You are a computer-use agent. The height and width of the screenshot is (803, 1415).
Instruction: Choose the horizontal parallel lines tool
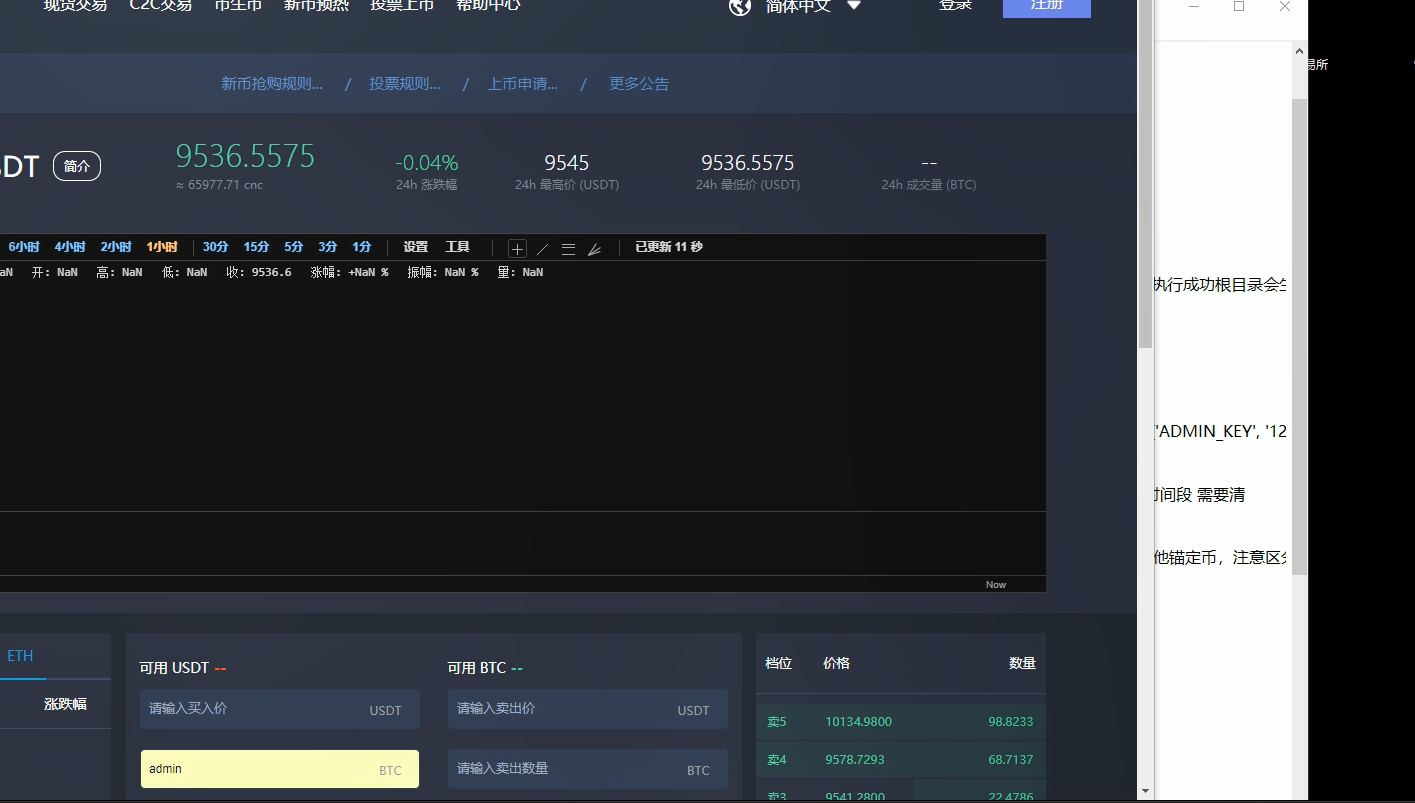pyautogui.click(x=568, y=249)
